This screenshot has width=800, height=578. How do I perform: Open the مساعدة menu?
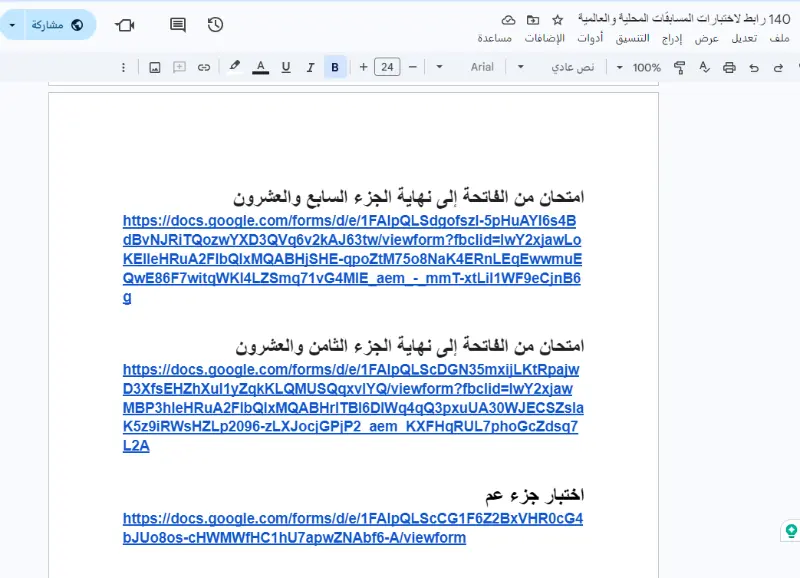(494, 38)
